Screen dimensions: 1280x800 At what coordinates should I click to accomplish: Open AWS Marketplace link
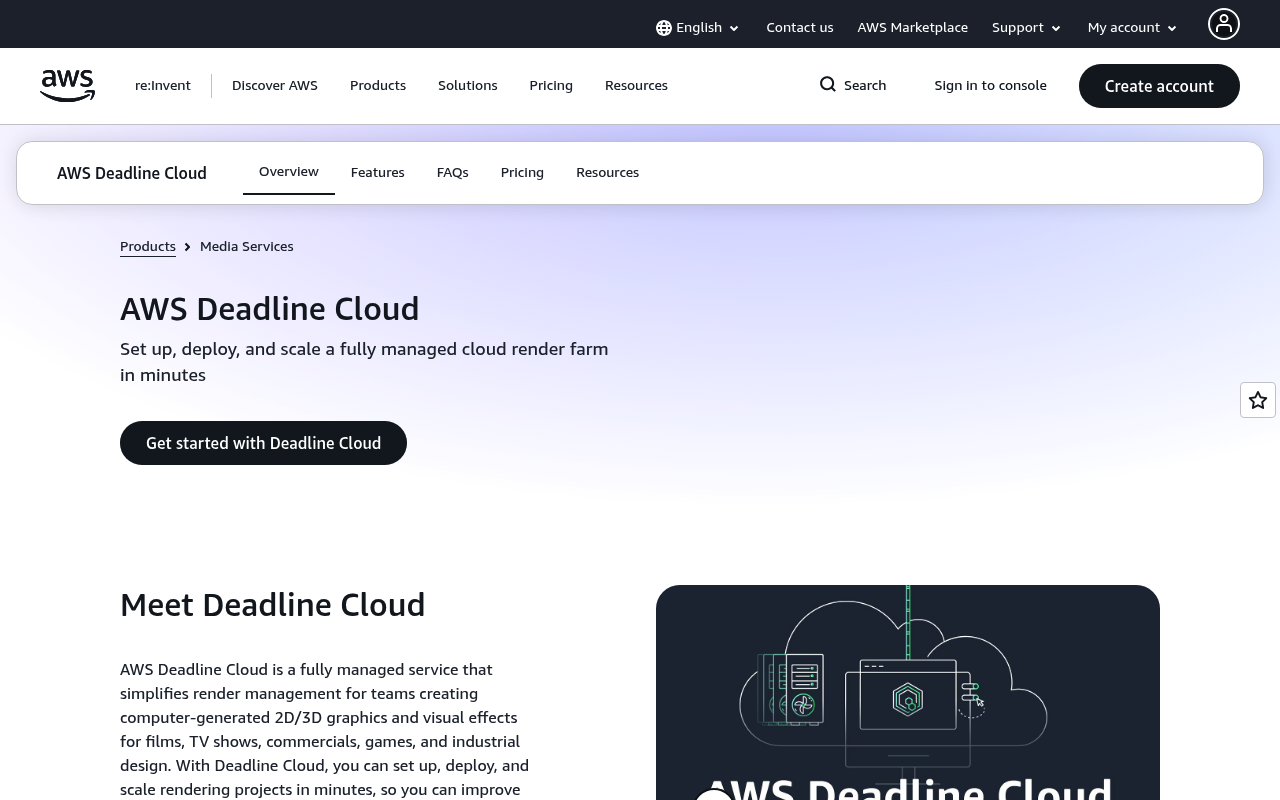coord(913,28)
